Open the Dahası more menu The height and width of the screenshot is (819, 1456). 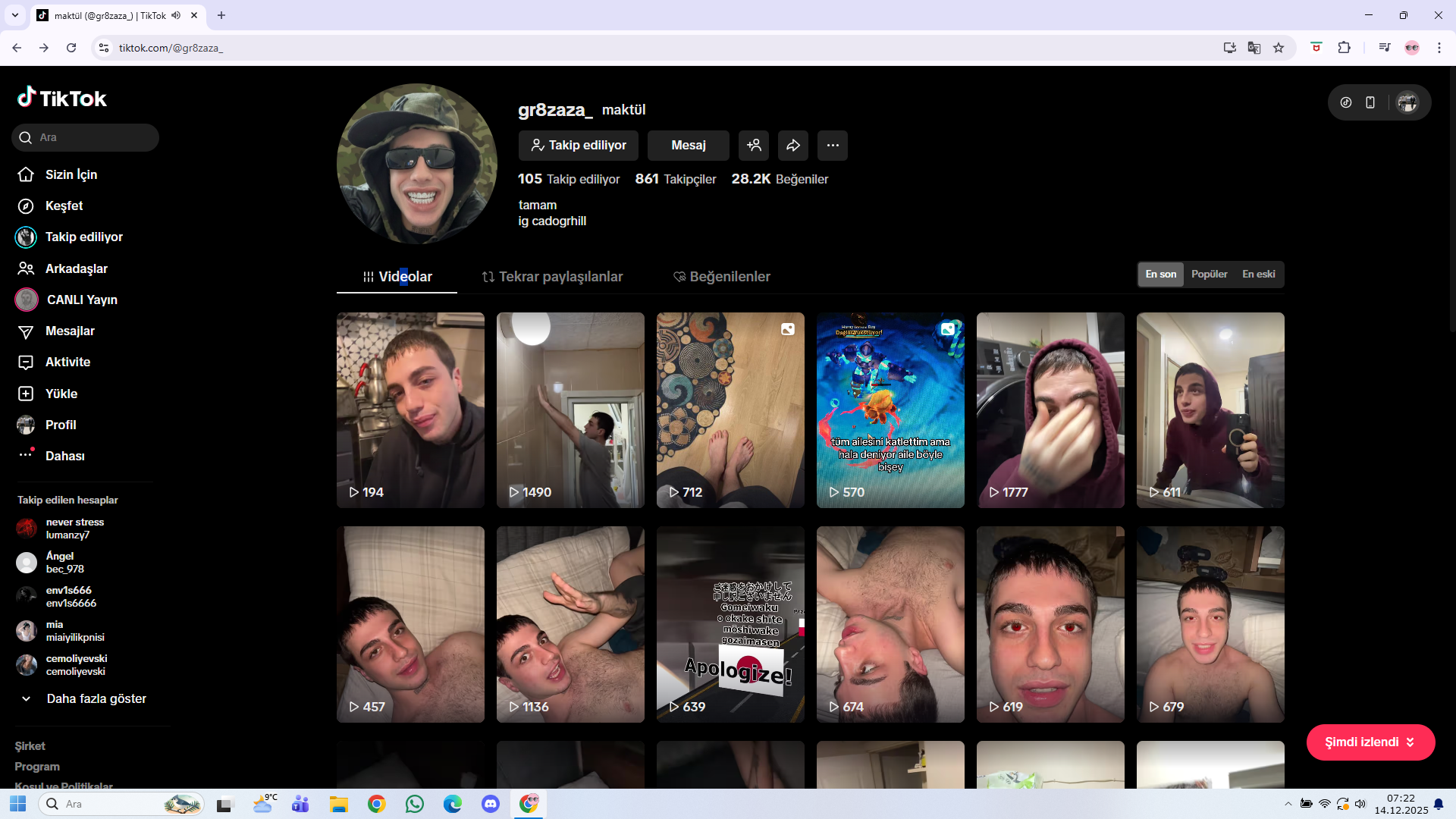pyautogui.click(x=64, y=457)
